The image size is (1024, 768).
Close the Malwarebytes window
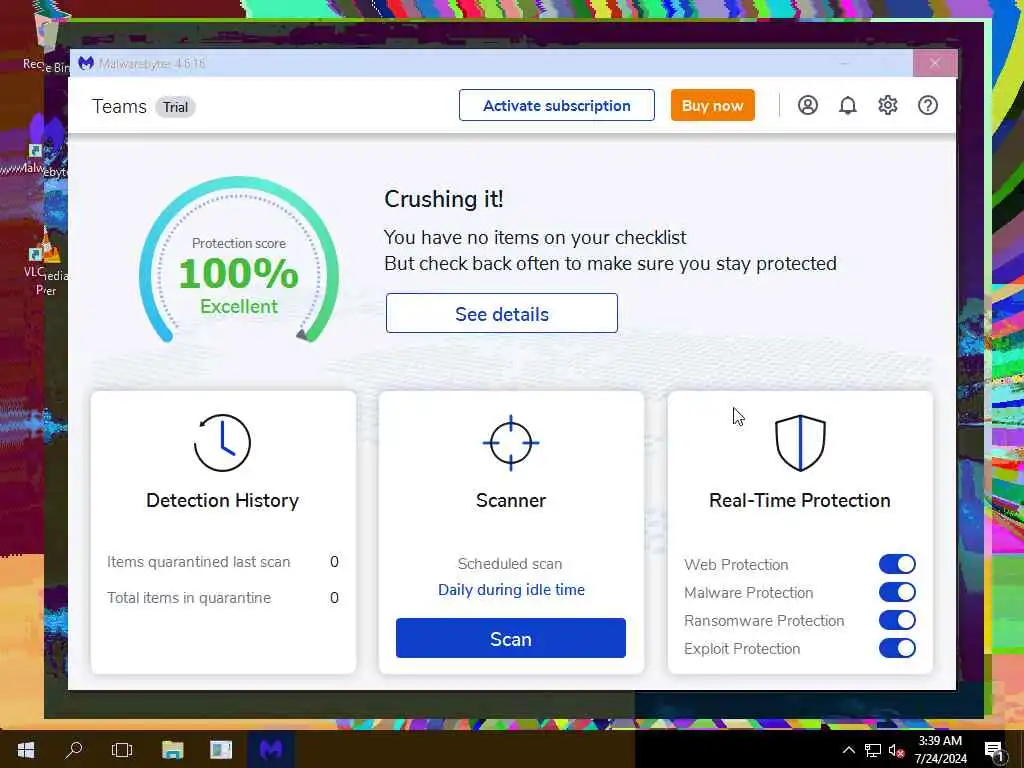click(x=935, y=63)
